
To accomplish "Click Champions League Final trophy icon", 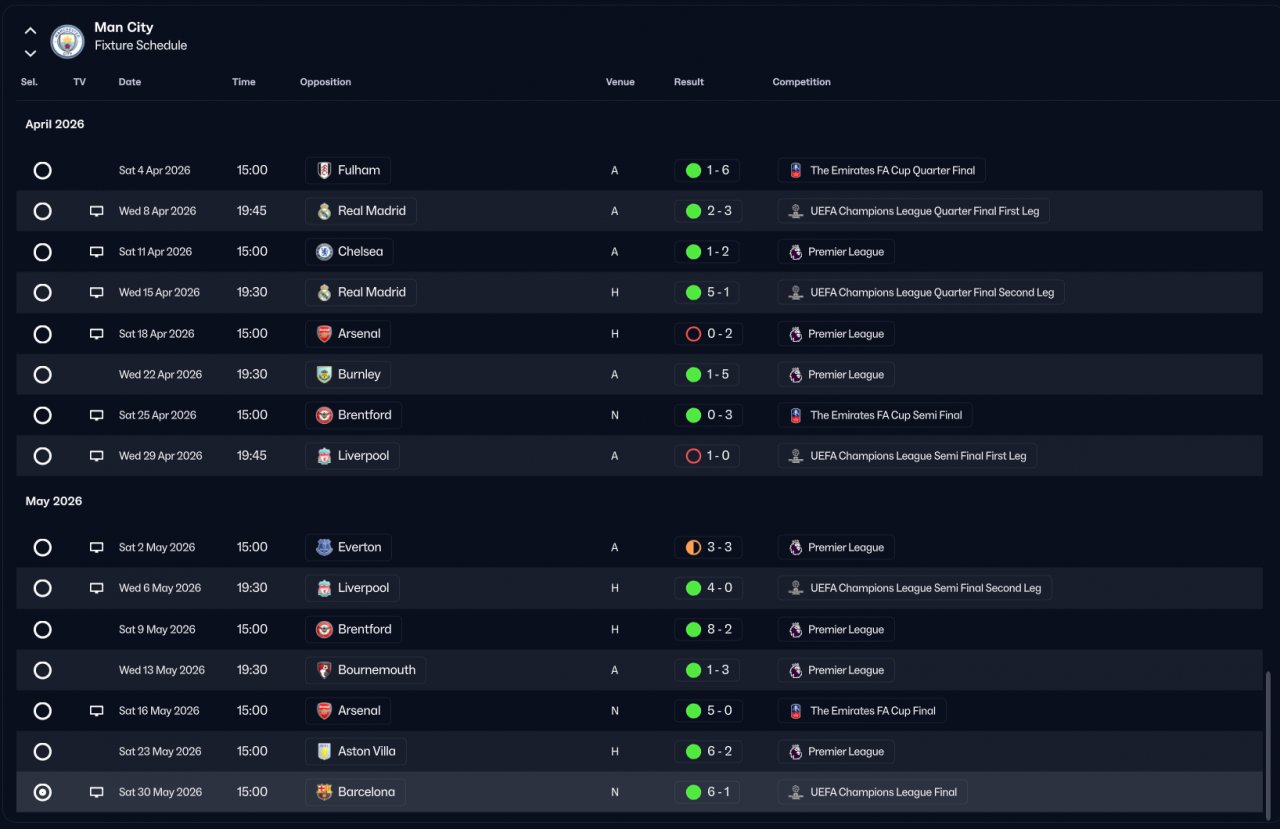I will [x=795, y=792].
